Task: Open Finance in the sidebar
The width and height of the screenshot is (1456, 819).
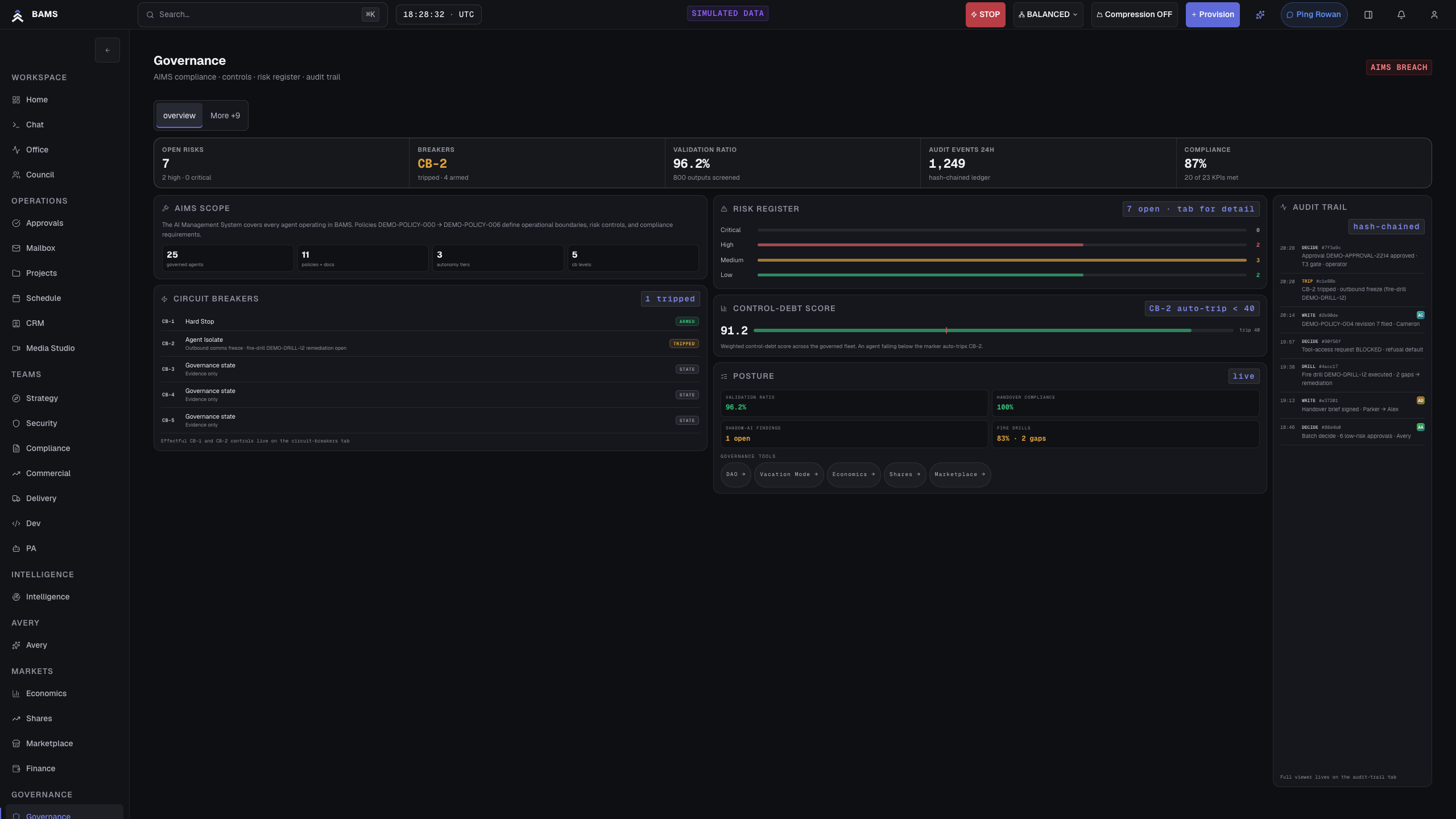Action: [x=64, y=768]
